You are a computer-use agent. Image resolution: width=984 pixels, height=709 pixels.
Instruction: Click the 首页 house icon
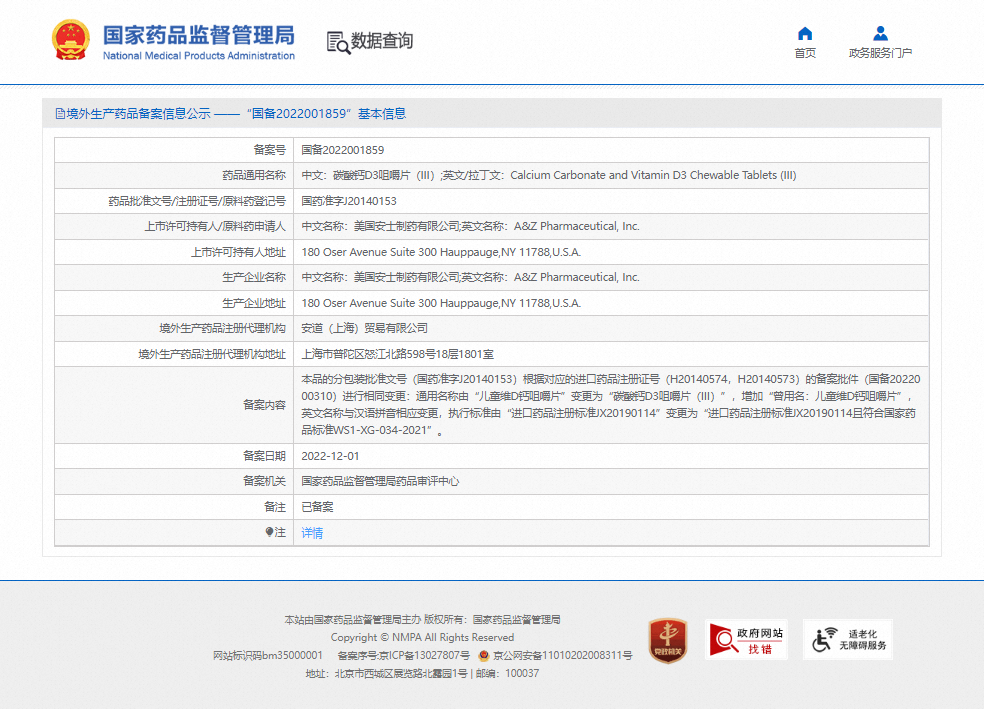click(805, 33)
